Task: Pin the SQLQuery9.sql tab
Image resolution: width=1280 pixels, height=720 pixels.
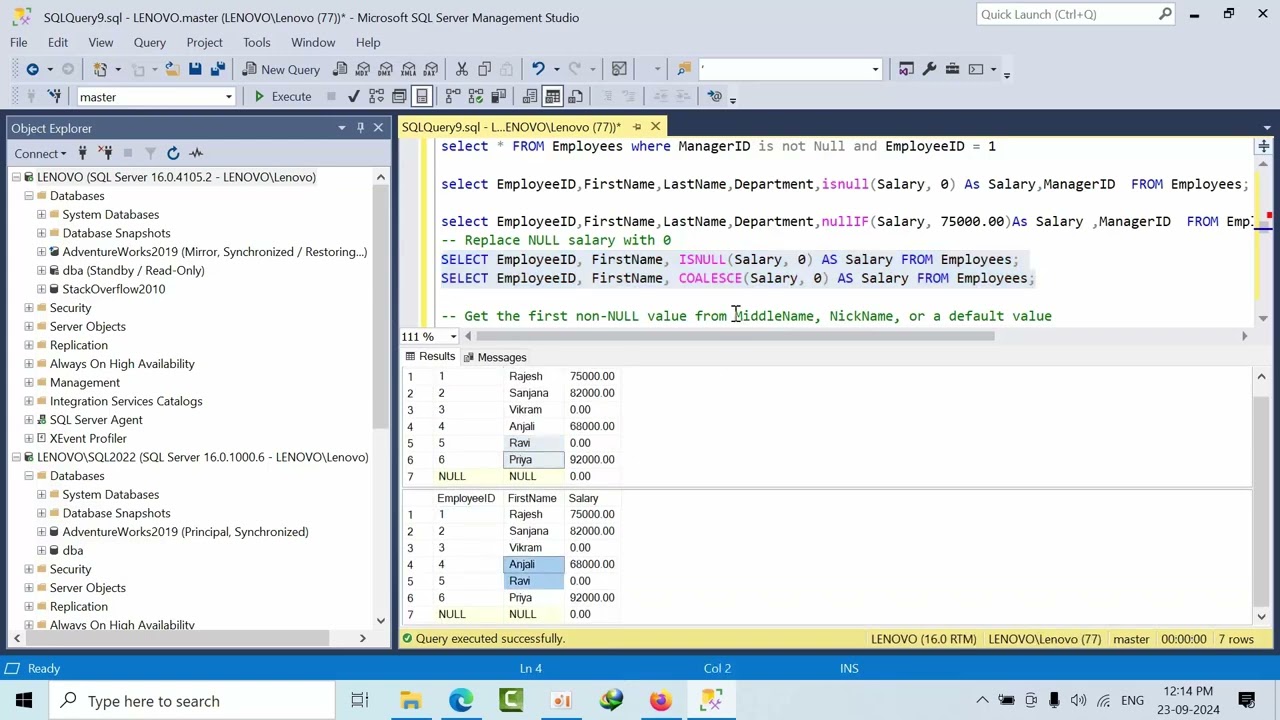Action: pos(636,127)
